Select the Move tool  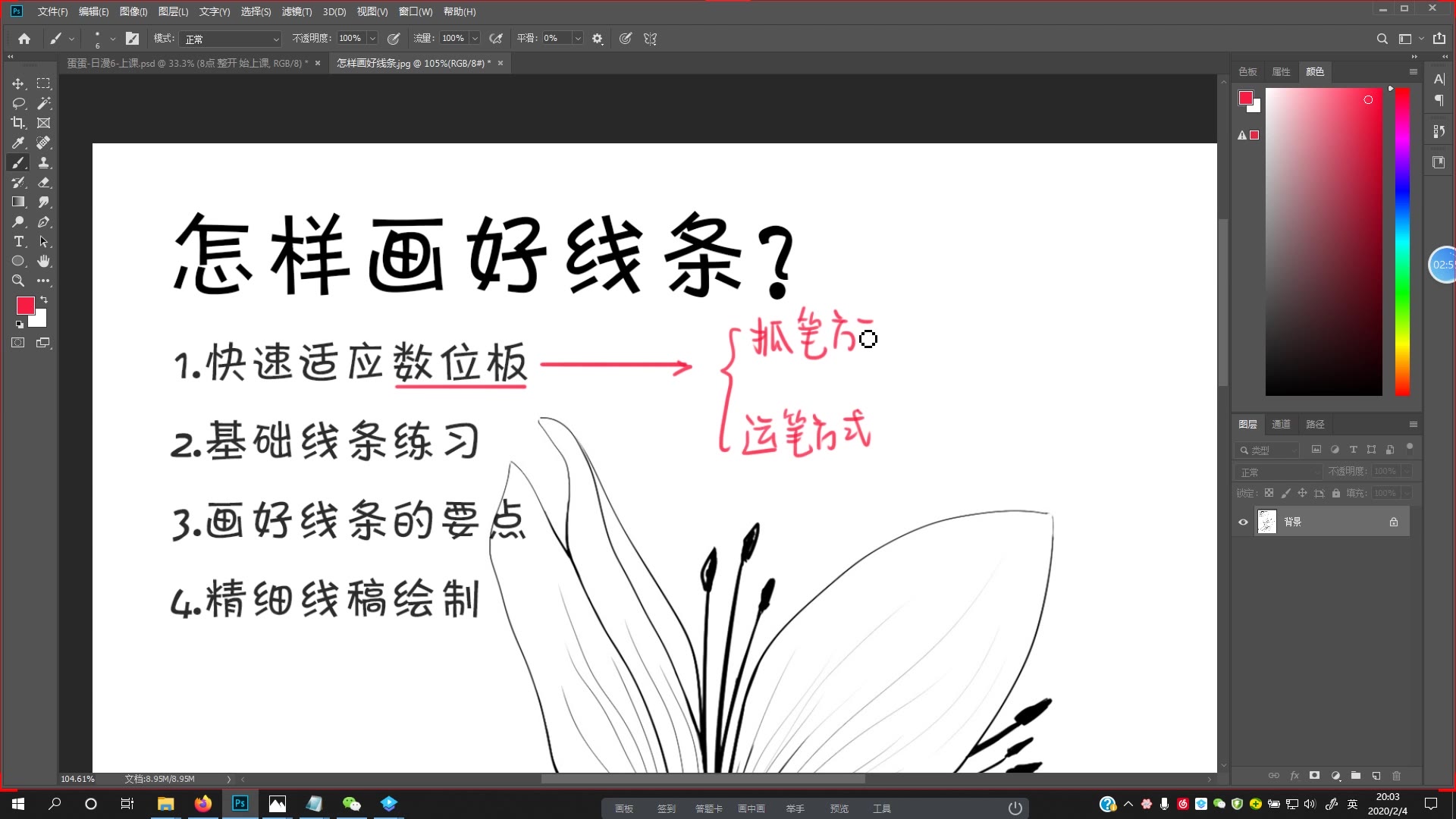pyautogui.click(x=18, y=83)
